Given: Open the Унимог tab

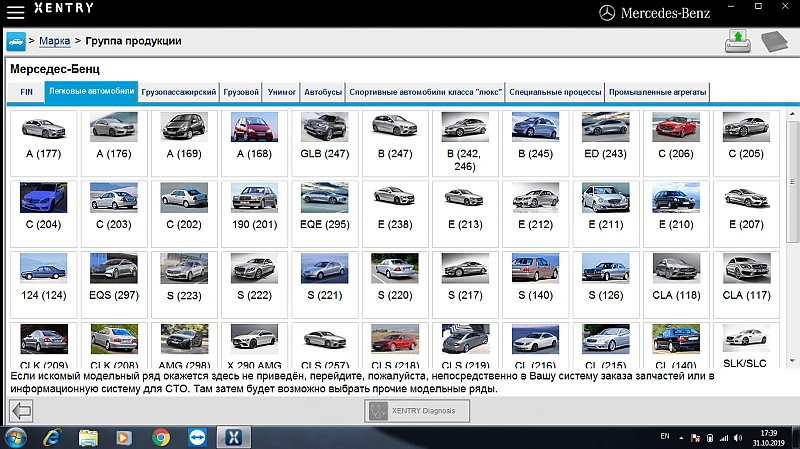Looking at the screenshot, I should tap(282, 92).
